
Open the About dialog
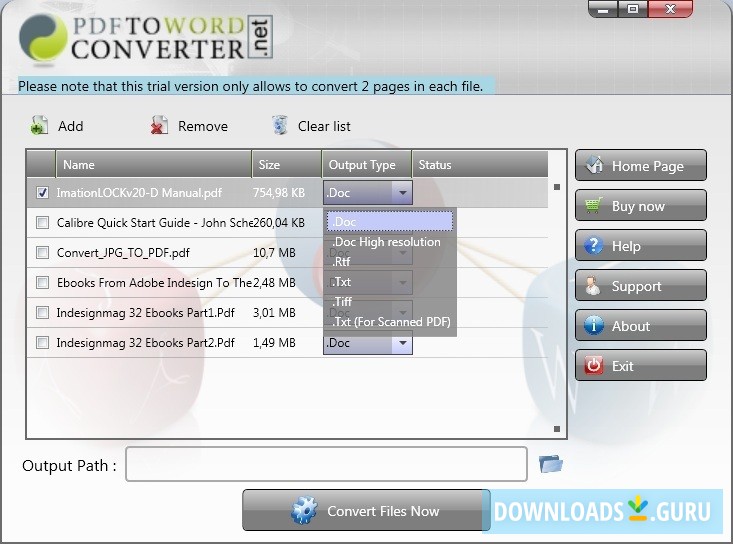(641, 325)
